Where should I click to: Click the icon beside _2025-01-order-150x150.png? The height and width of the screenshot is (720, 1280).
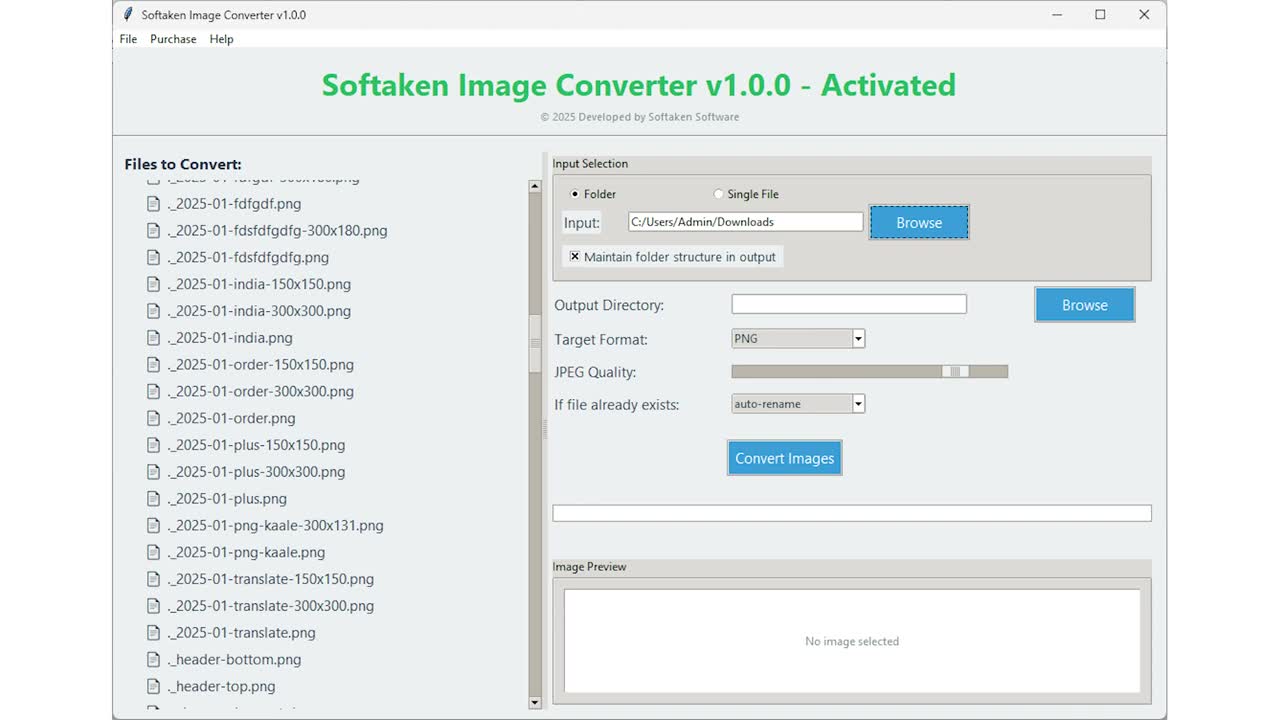point(153,365)
